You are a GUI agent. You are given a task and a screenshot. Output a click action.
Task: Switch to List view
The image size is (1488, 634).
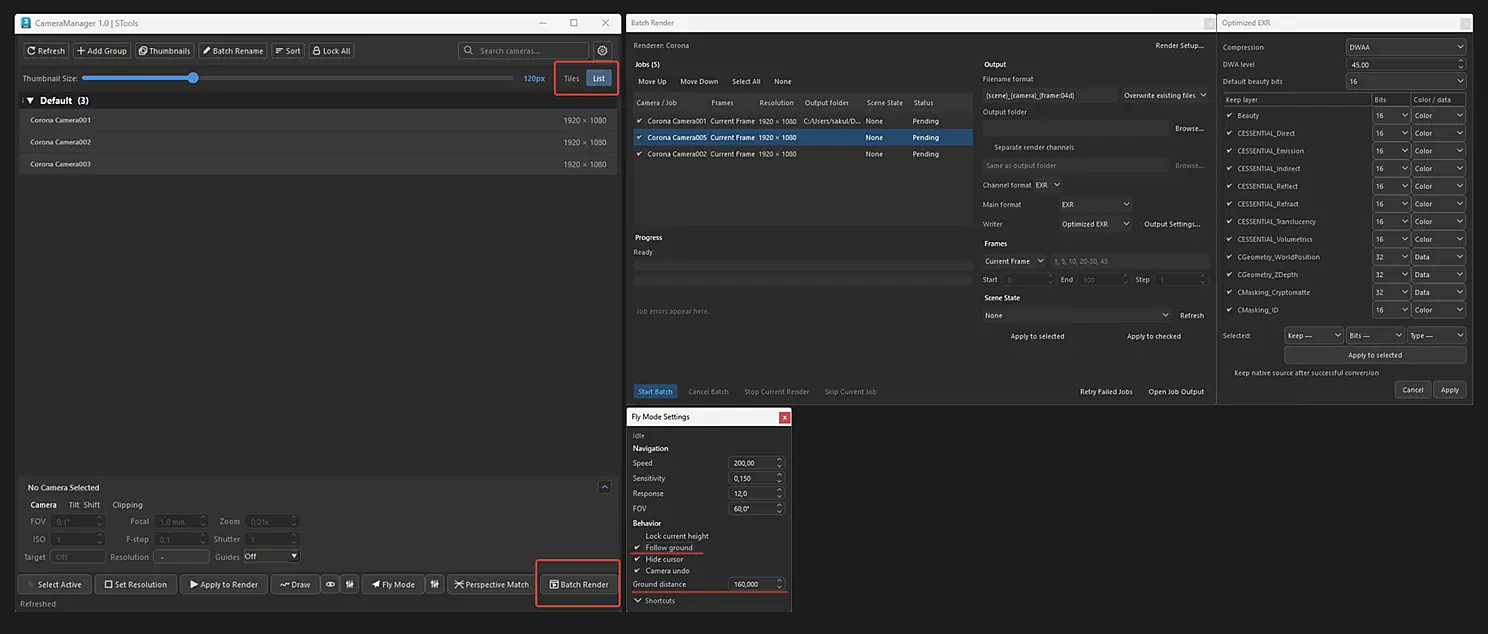pyautogui.click(x=599, y=78)
